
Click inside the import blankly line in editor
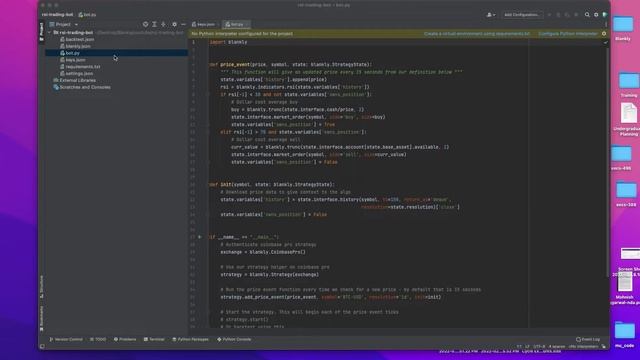(229, 42)
